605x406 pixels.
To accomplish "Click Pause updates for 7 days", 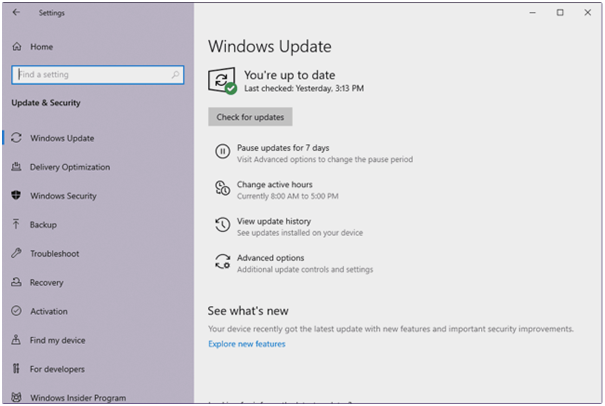I will pyautogui.click(x=283, y=148).
